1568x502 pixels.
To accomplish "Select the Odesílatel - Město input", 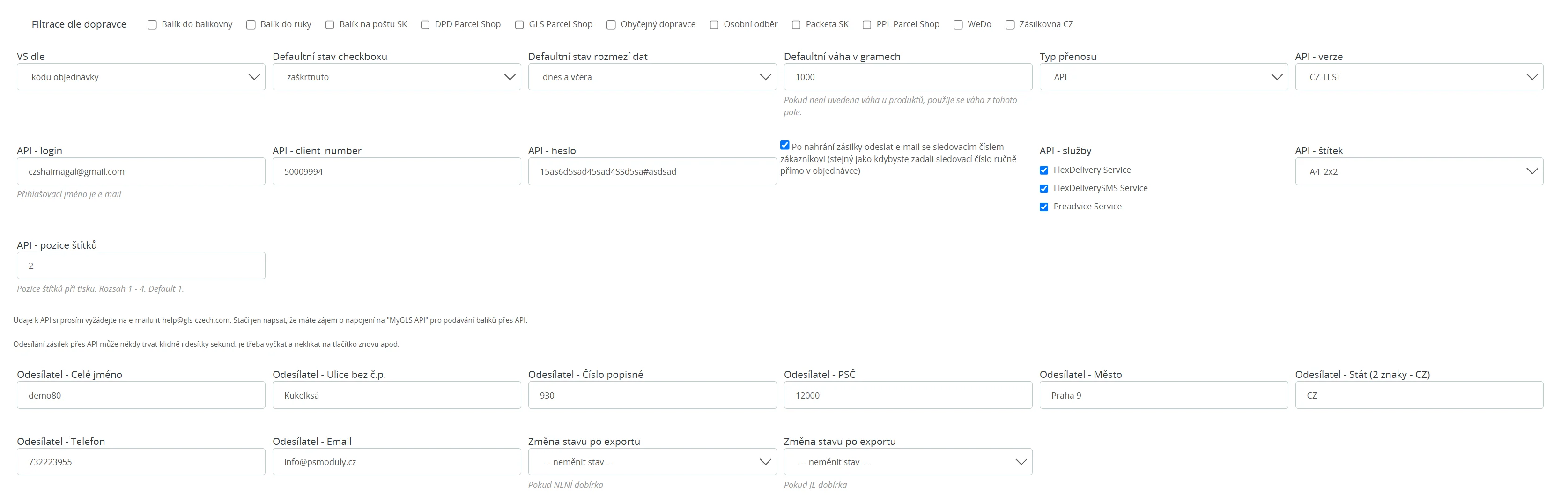I will [x=1163, y=396].
